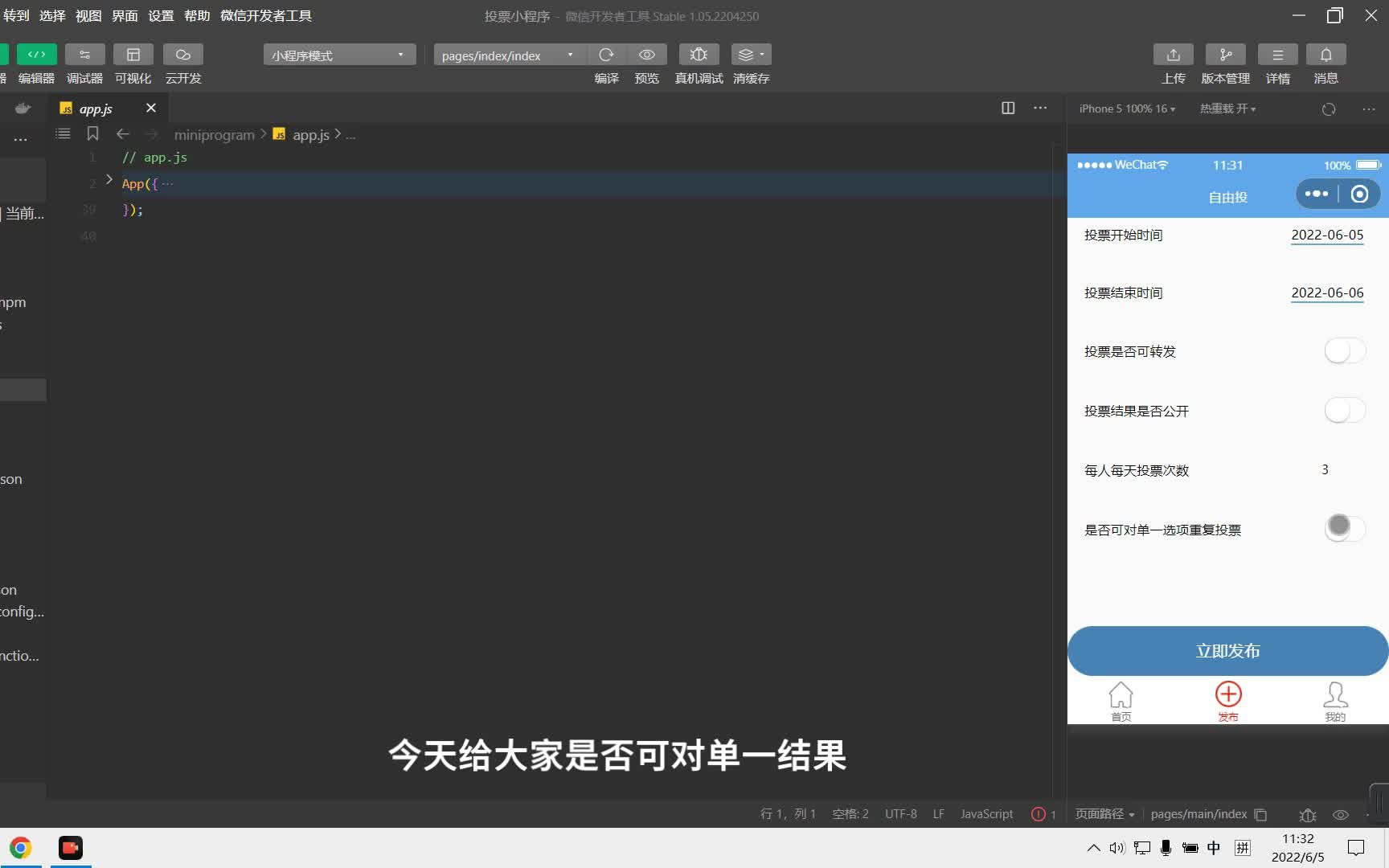
Task: Open the mini program capsule menu dots
Action: pos(1317,194)
